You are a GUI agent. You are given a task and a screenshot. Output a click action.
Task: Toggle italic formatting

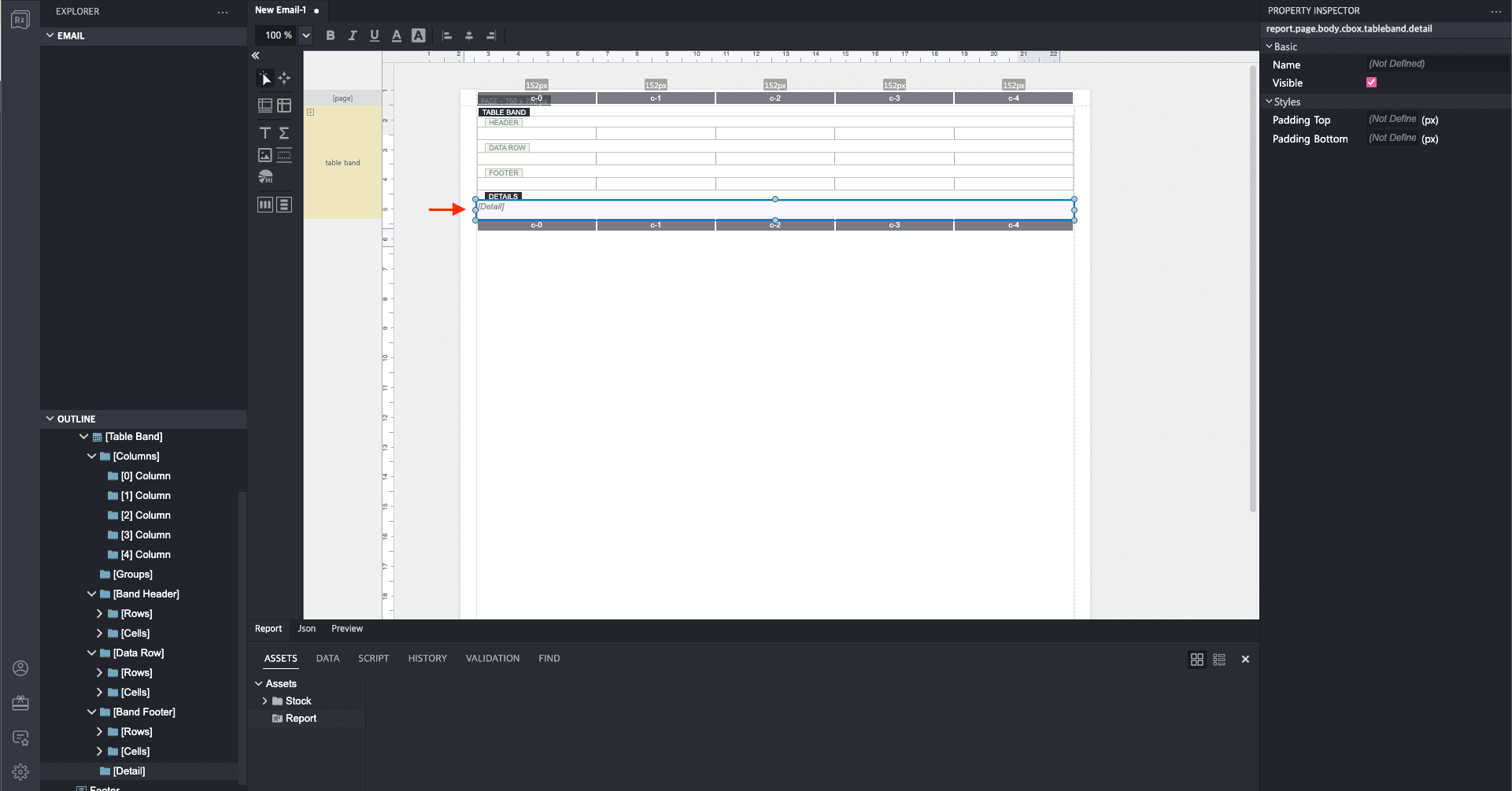click(353, 35)
